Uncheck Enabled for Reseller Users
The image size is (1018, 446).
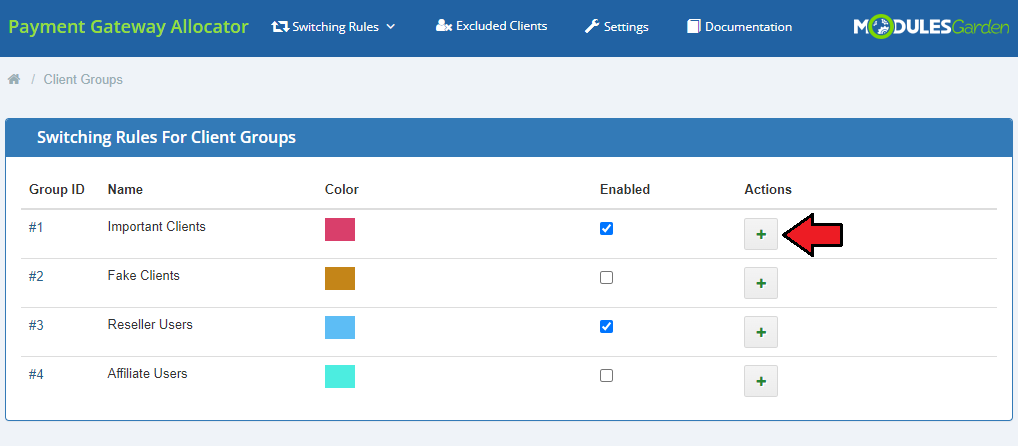click(x=606, y=327)
